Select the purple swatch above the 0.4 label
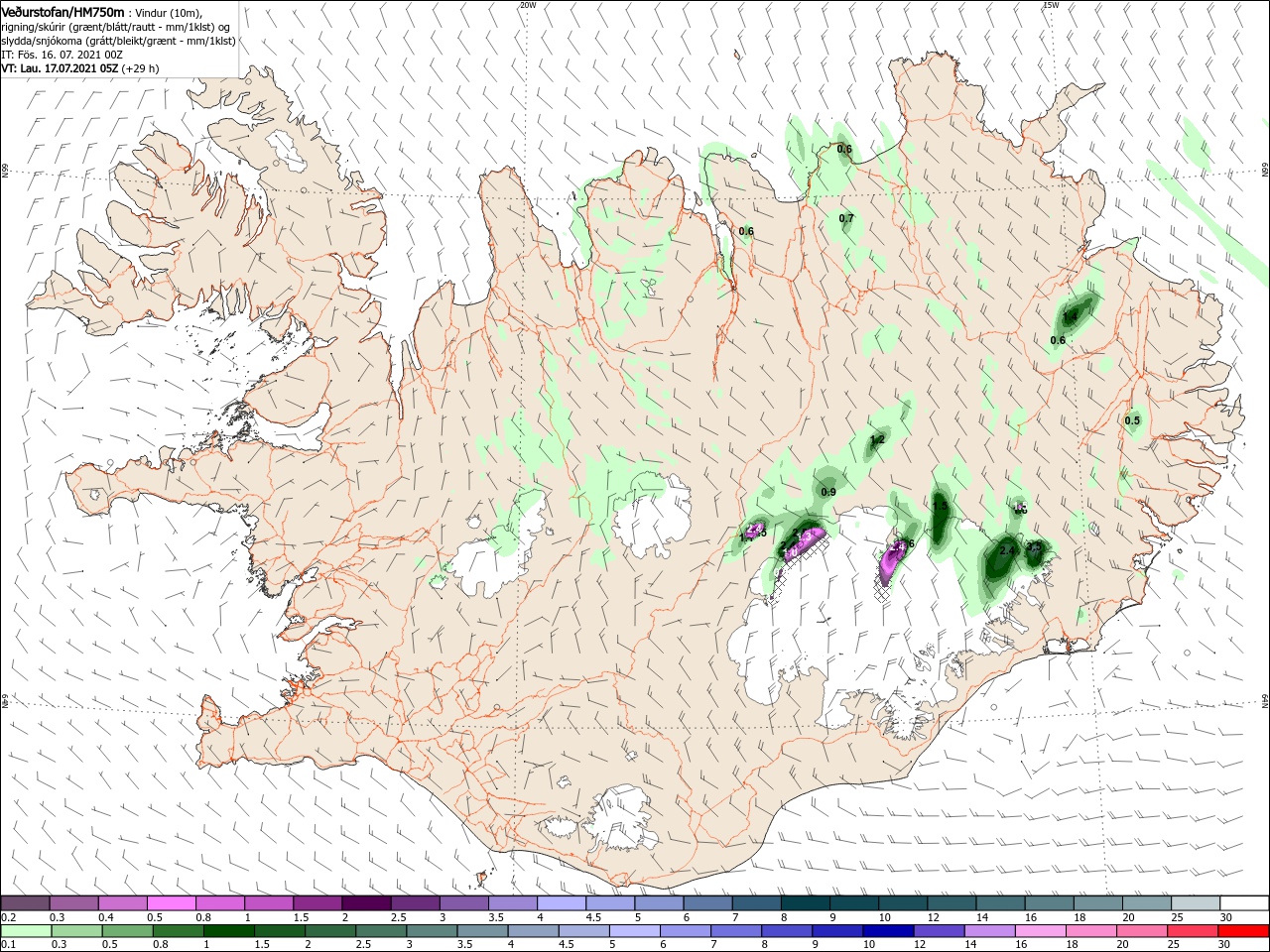This screenshot has width=1270, height=952. [x=123, y=903]
